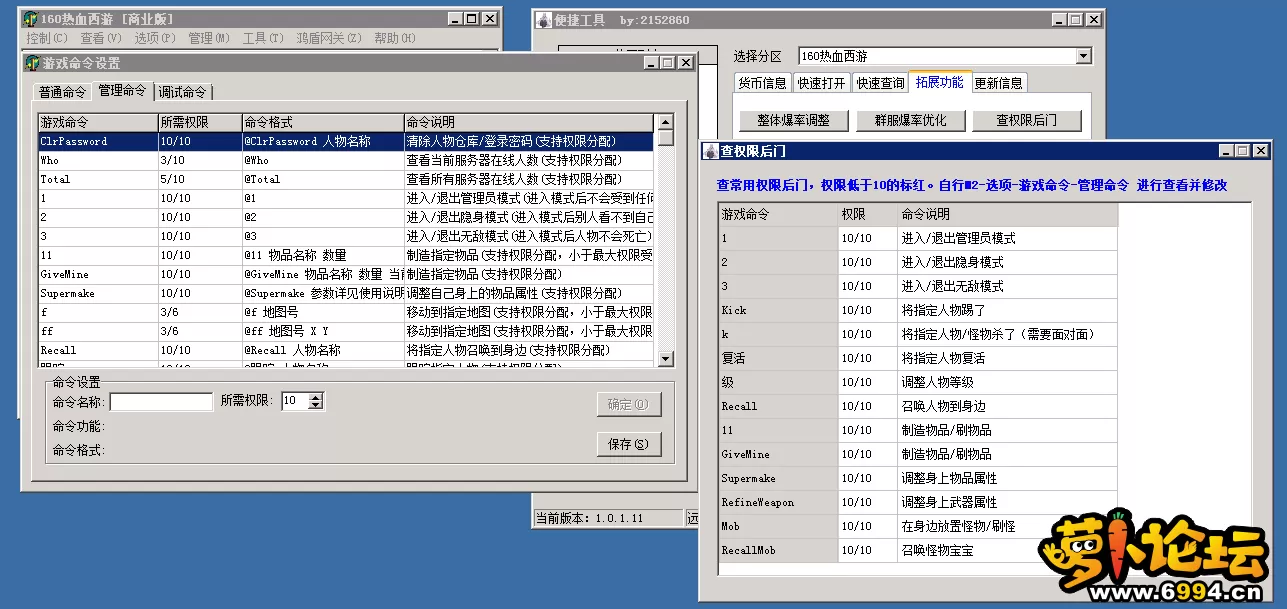Click the 保存(S) button
Screen dimensions: 1287x609
point(629,444)
